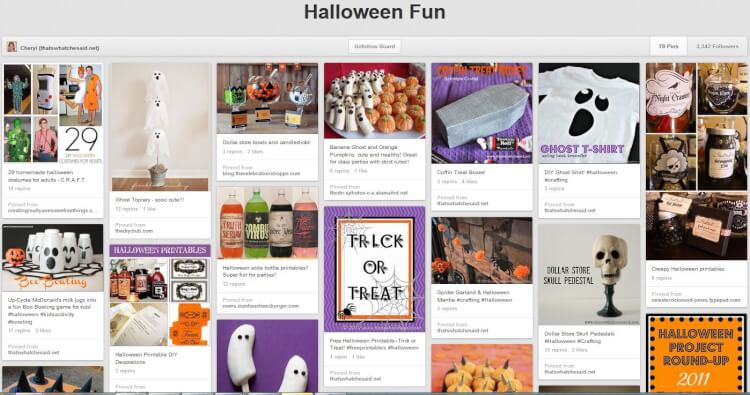Open the Ghost T-Shirt pin image
The width and height of the screenshot is (750, 395).
pos(589,113)
